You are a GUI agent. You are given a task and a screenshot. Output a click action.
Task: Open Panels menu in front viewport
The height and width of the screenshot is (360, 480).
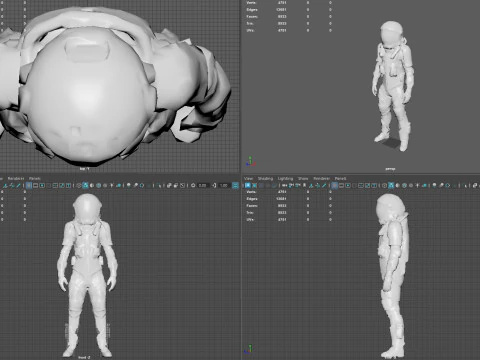click(34, 179)
